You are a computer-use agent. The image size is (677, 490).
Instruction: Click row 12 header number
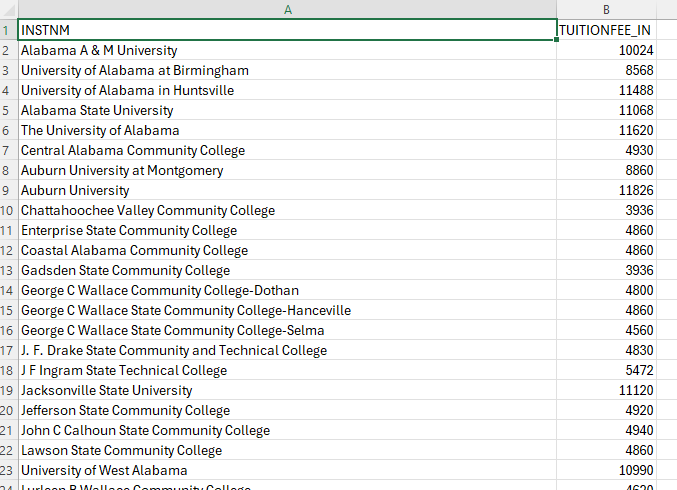click(x=8, y=250)
